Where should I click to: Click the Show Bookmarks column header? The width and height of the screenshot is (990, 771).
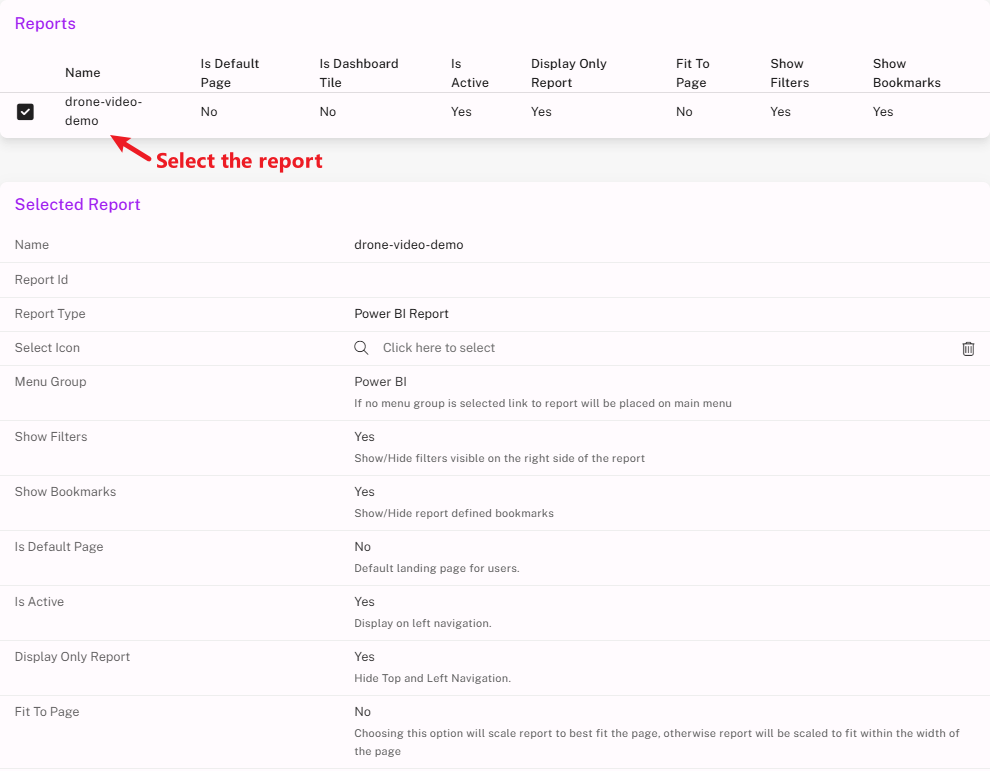coord(906,73)
